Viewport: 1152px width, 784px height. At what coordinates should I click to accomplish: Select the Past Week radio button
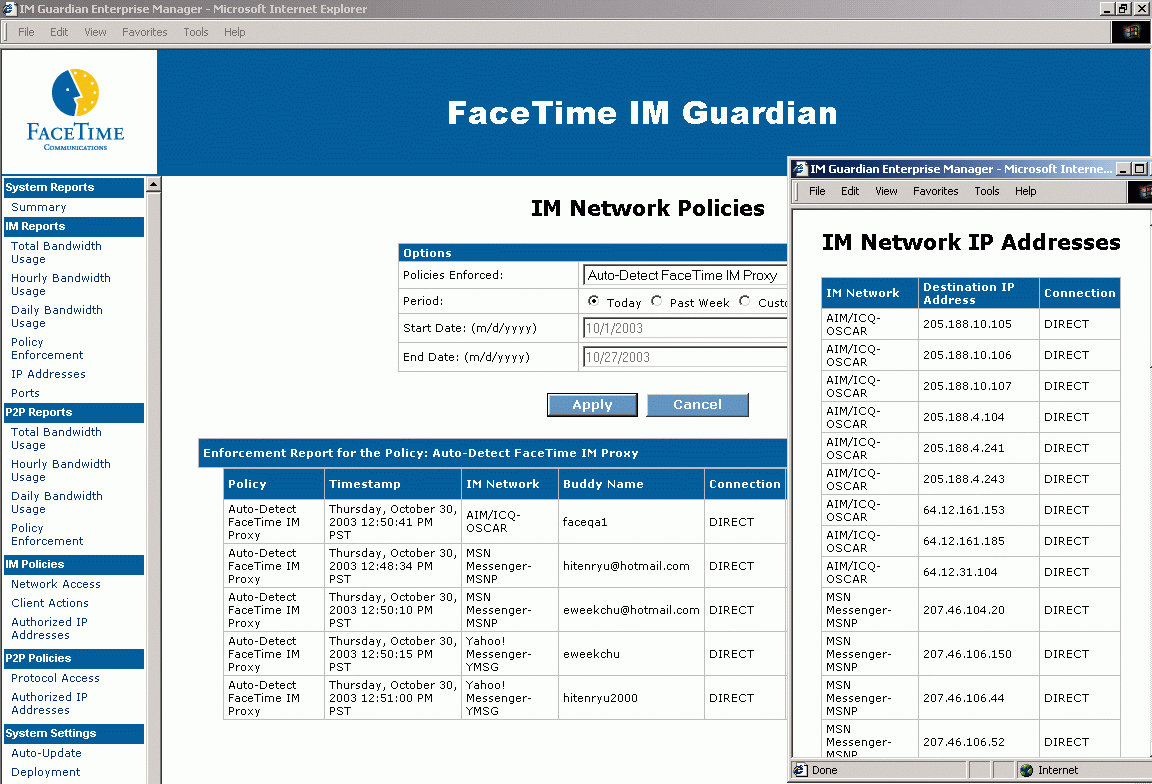pos(657,301)
